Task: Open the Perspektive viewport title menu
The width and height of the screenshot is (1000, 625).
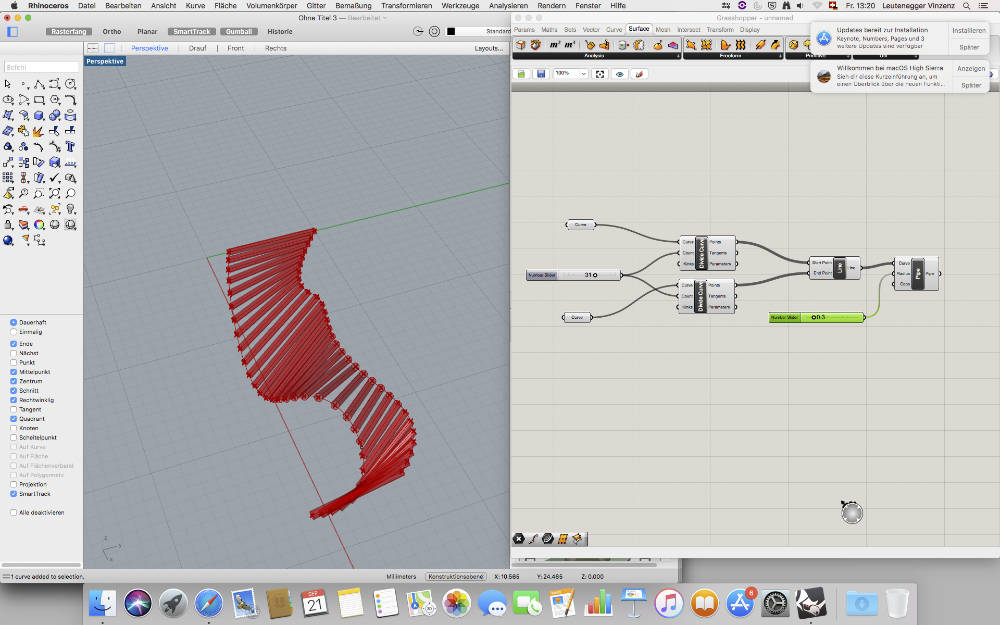Action: click(x=105, y=61)
